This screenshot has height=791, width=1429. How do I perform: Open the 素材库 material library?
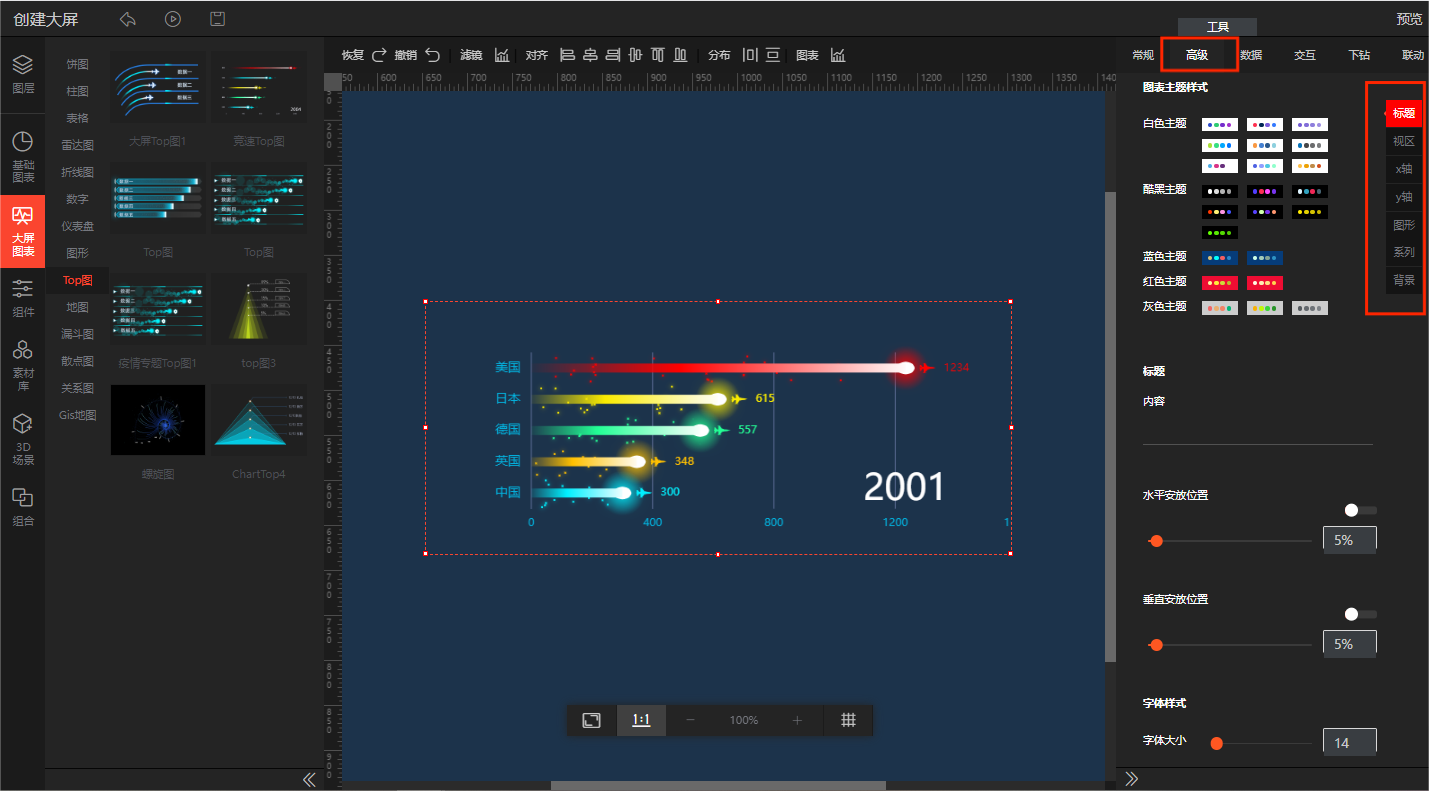[x=22, y=364]
